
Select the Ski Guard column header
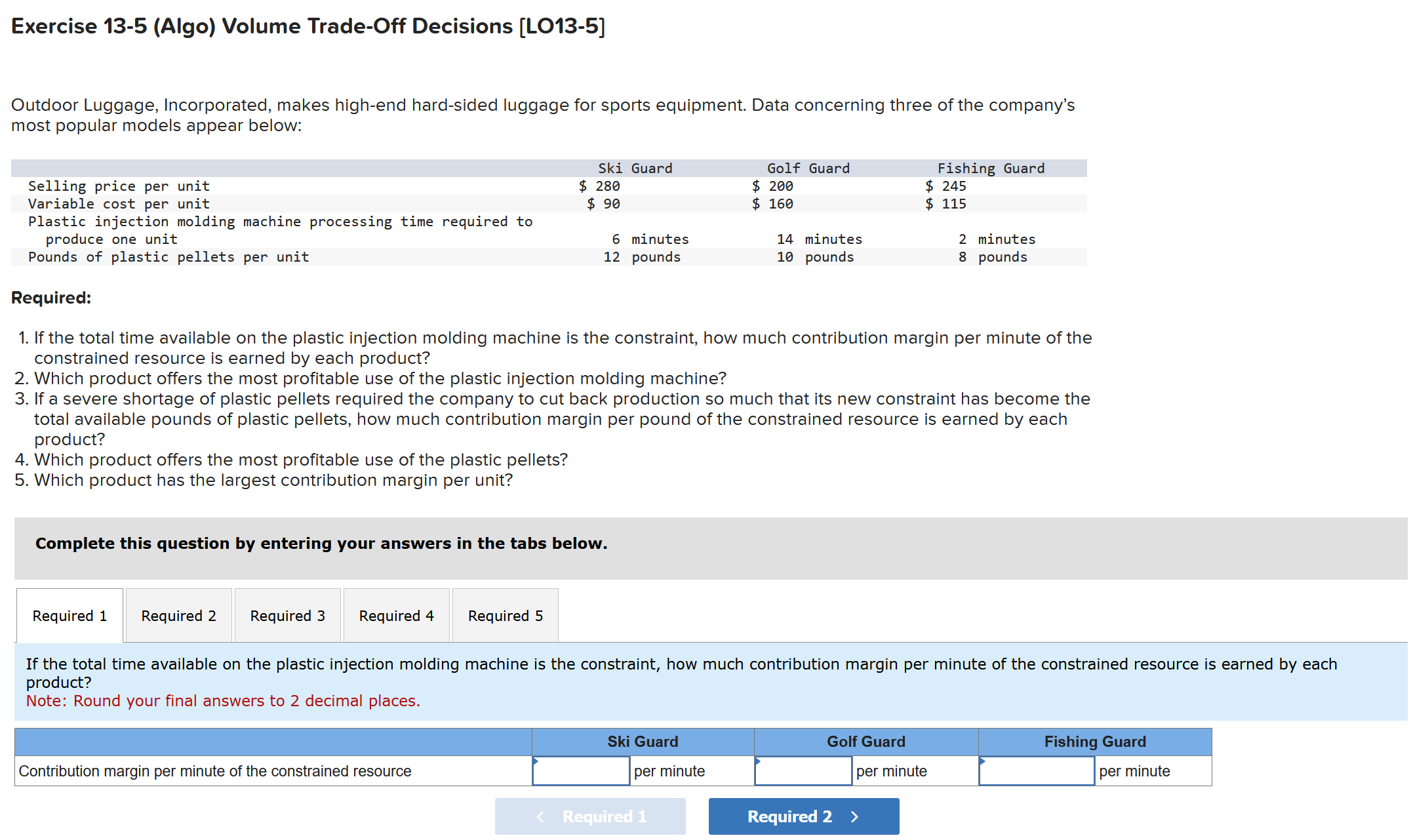click(x=642, y=741)
